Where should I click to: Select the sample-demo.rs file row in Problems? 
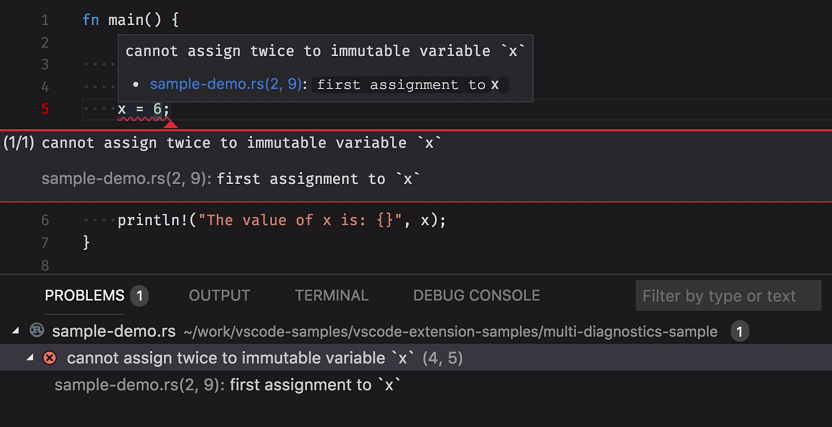[x=114, y=331]
